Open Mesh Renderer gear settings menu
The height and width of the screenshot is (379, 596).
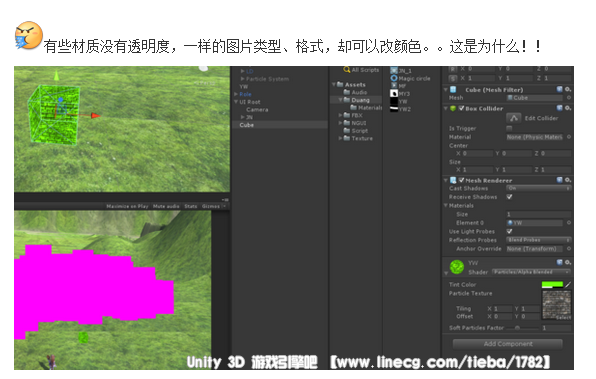(567, 179)
